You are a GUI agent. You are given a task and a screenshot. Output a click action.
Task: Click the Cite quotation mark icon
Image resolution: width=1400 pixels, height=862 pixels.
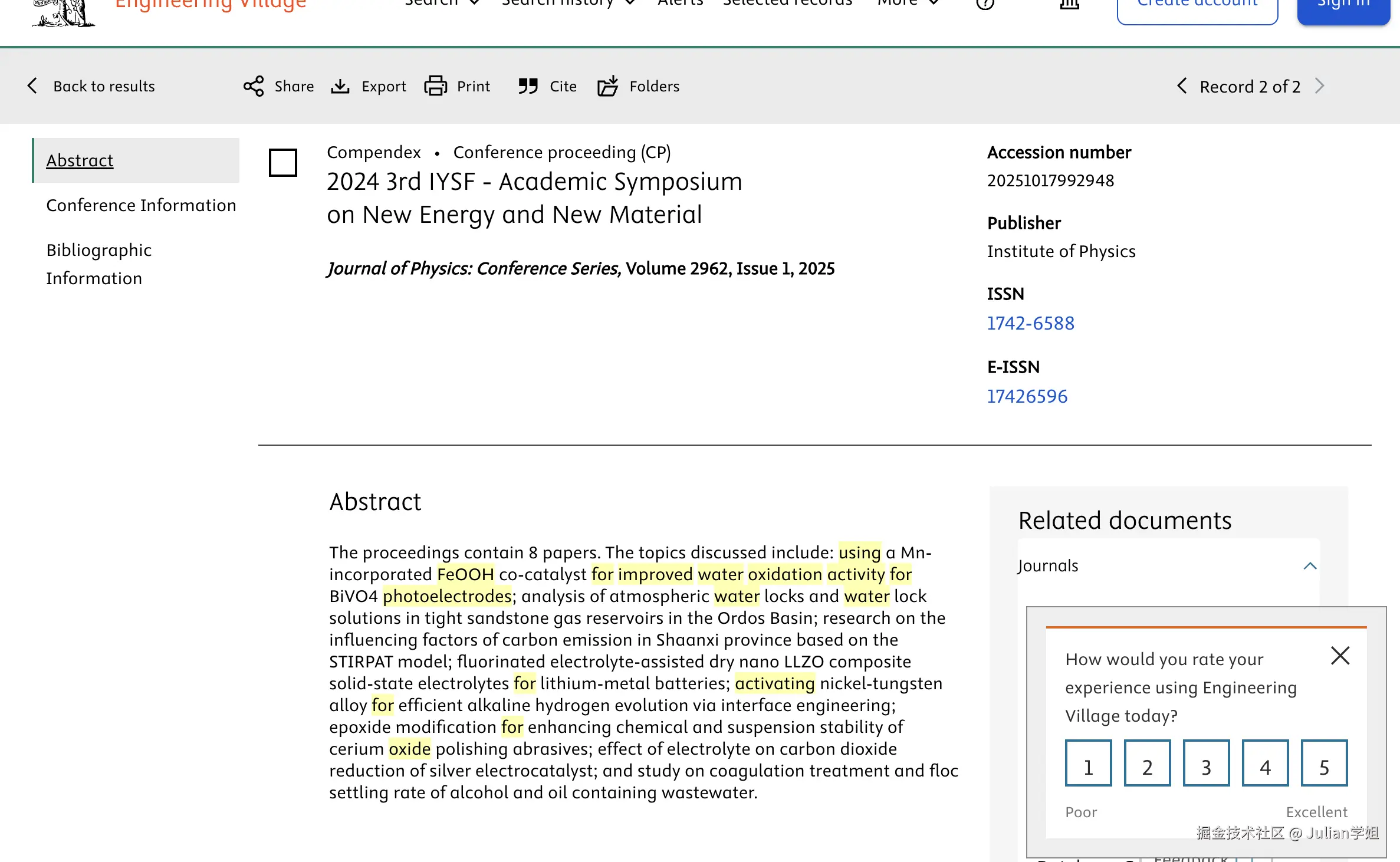[x=528, y=86]
